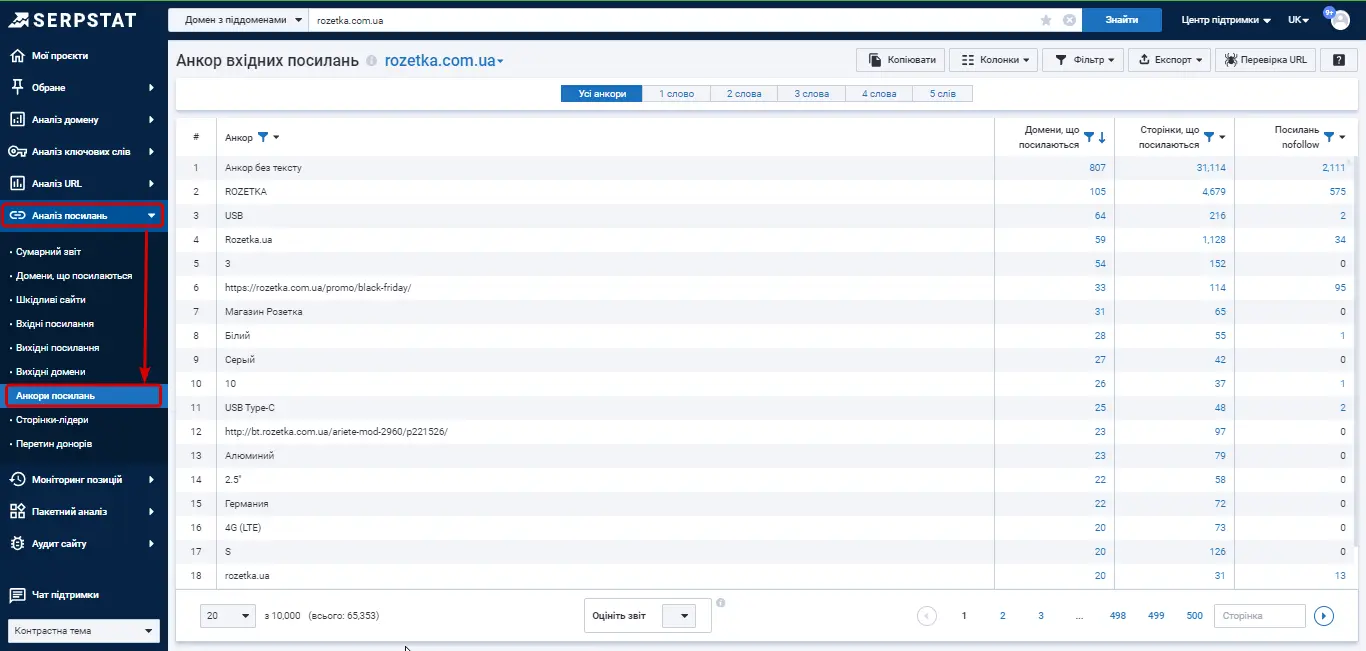This screenshot has height=651, width=1366.
Task: Open the Колонки dropdown
Action: [994, 60]
